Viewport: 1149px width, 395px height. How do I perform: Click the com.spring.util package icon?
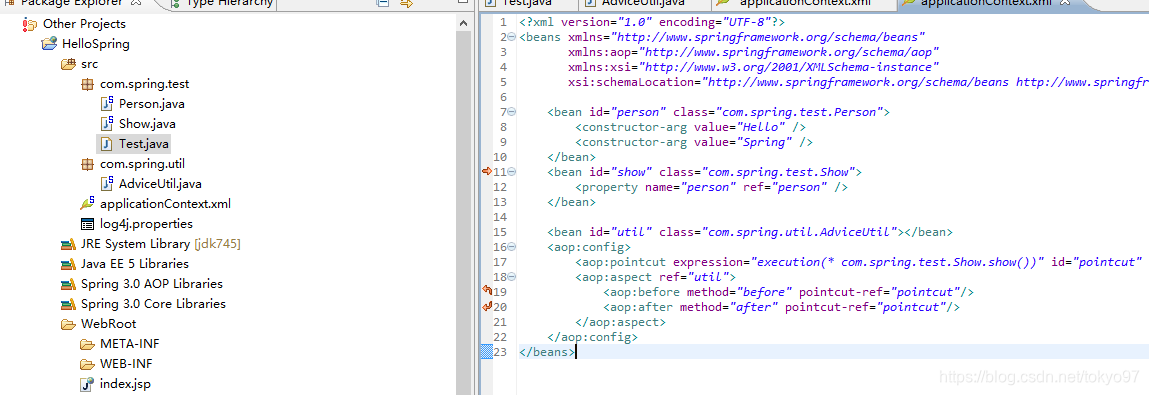[x=87, y=163]
